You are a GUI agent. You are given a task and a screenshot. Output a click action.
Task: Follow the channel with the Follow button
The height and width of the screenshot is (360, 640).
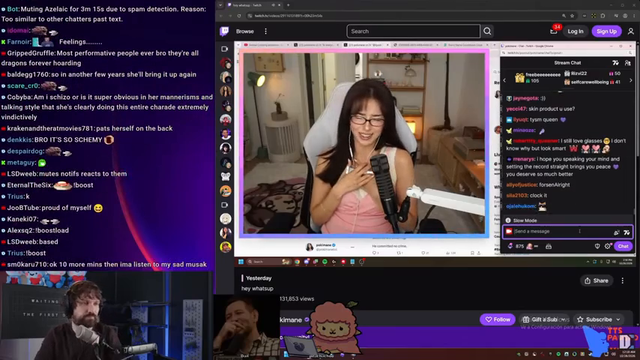498,320
